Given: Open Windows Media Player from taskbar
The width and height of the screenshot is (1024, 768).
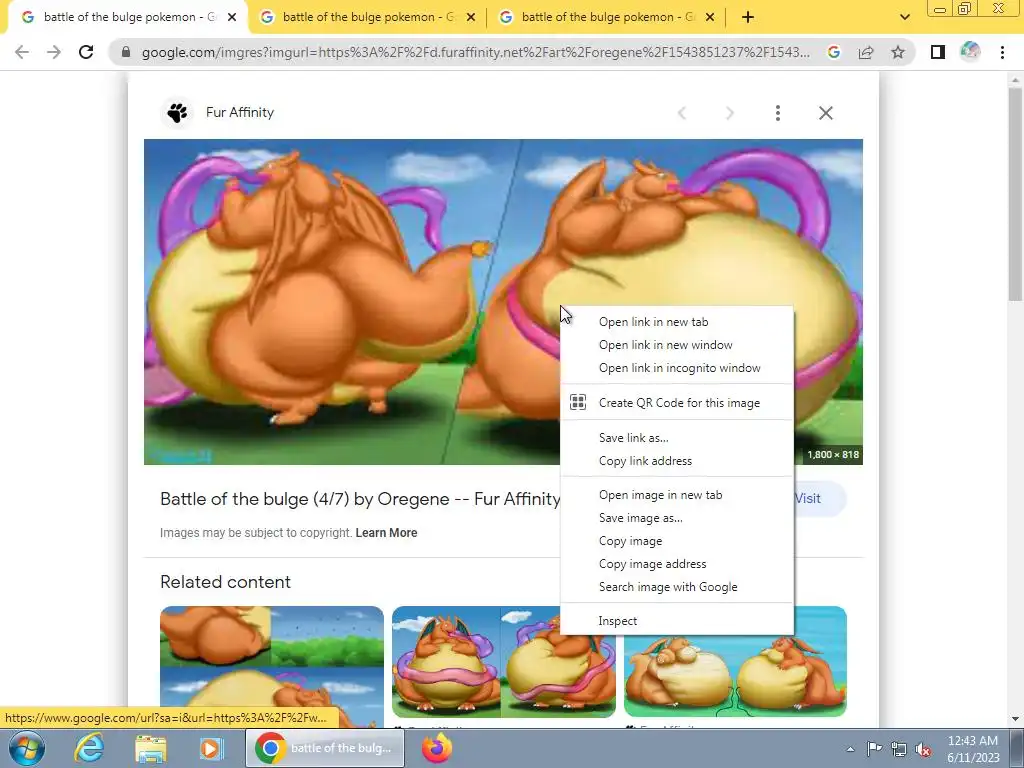Looking at the screenshot, I should [211, 748].
